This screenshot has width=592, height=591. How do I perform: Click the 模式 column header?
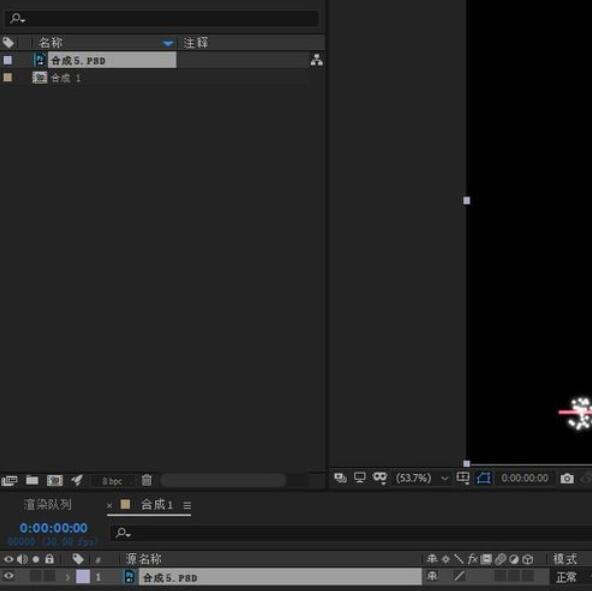coord(565,559)
